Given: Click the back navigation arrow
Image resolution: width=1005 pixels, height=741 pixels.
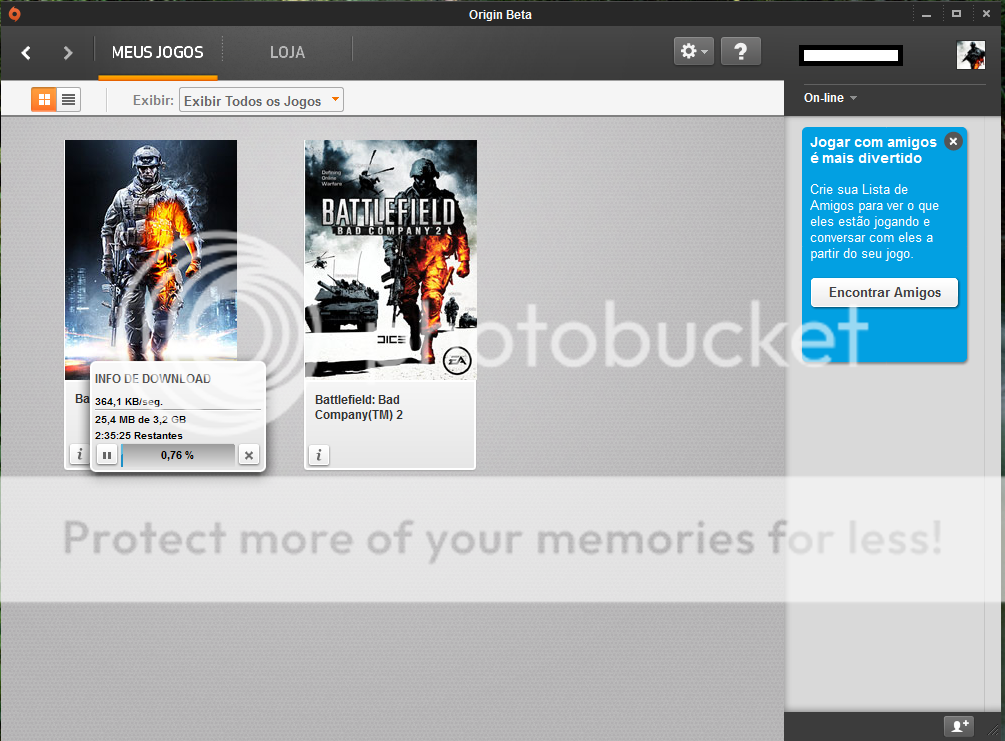Looking at the screenshot, I should pos(26,52).
